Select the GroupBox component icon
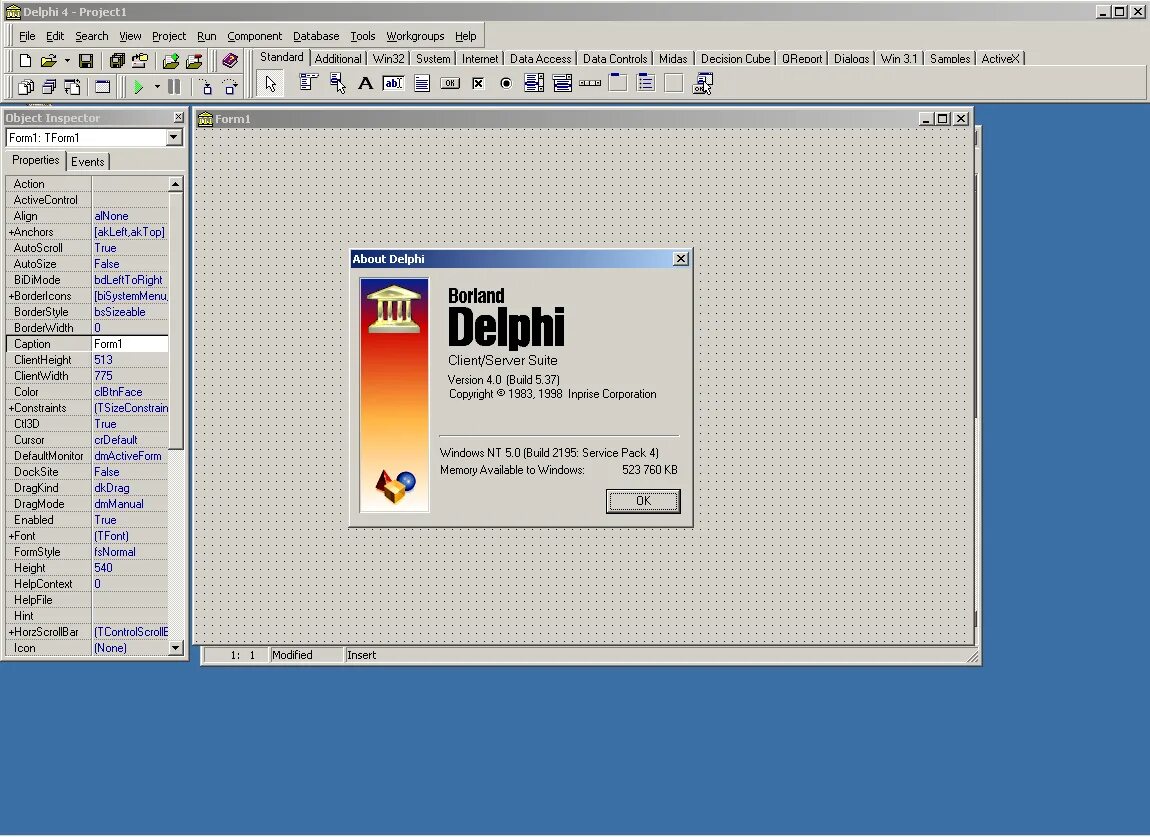Image resolution: width=1150 pixels, height=837 pixels. [618, 83]
